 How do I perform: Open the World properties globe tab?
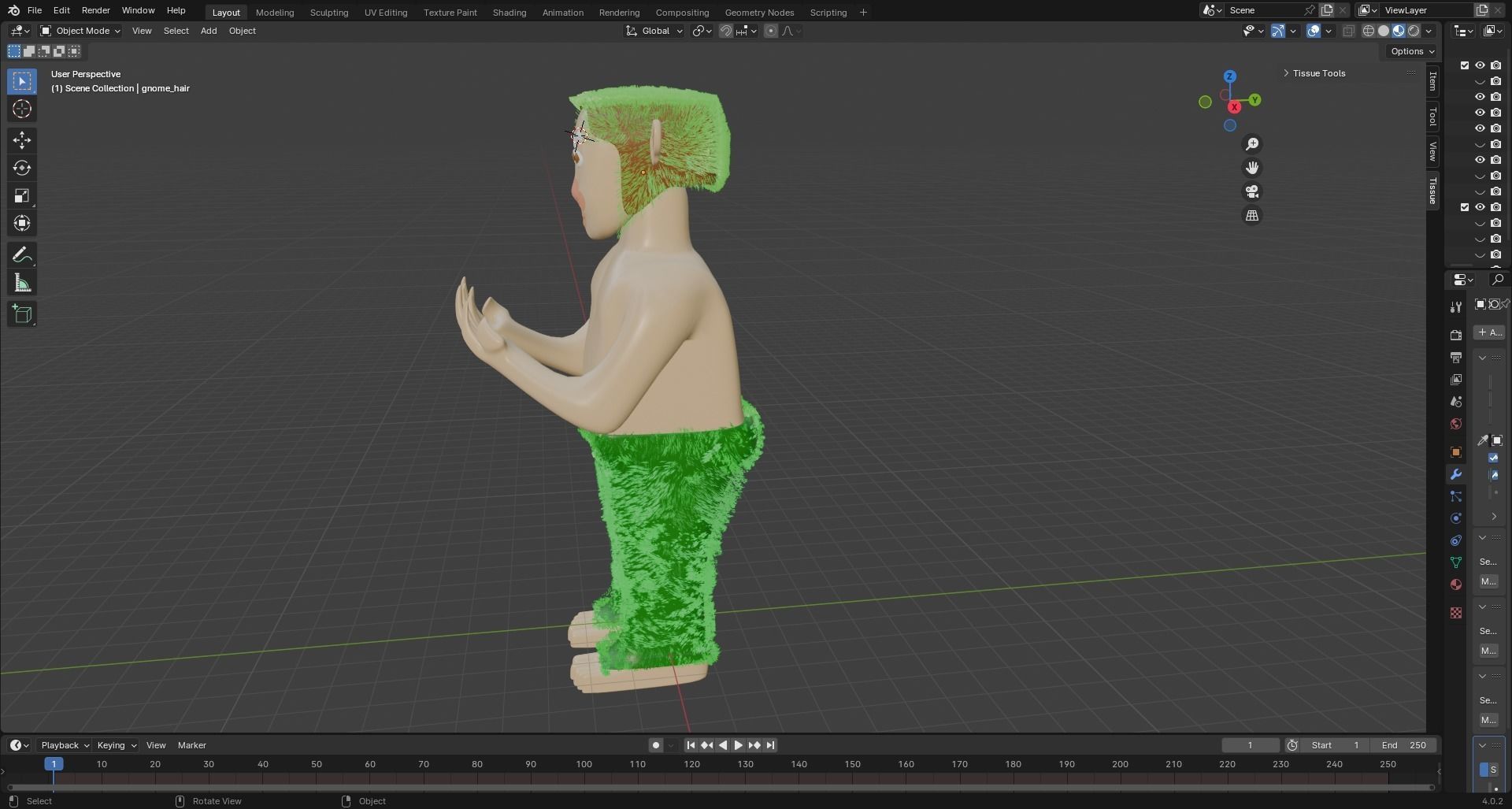(x=1455, y=424)
